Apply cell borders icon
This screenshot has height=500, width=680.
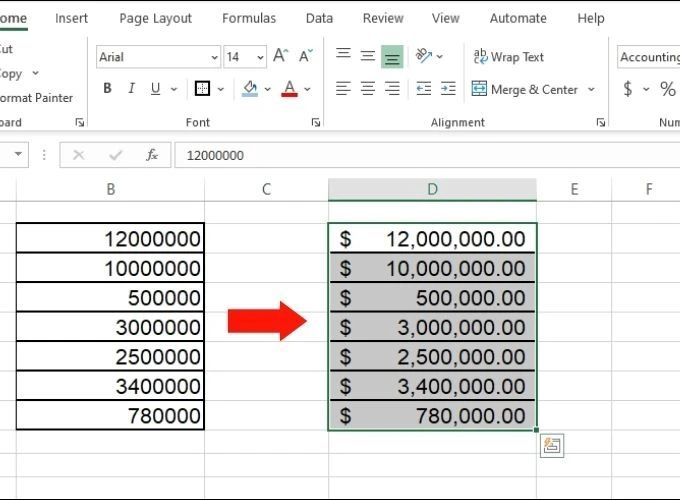pyautogui.click(x=202, y=88)
